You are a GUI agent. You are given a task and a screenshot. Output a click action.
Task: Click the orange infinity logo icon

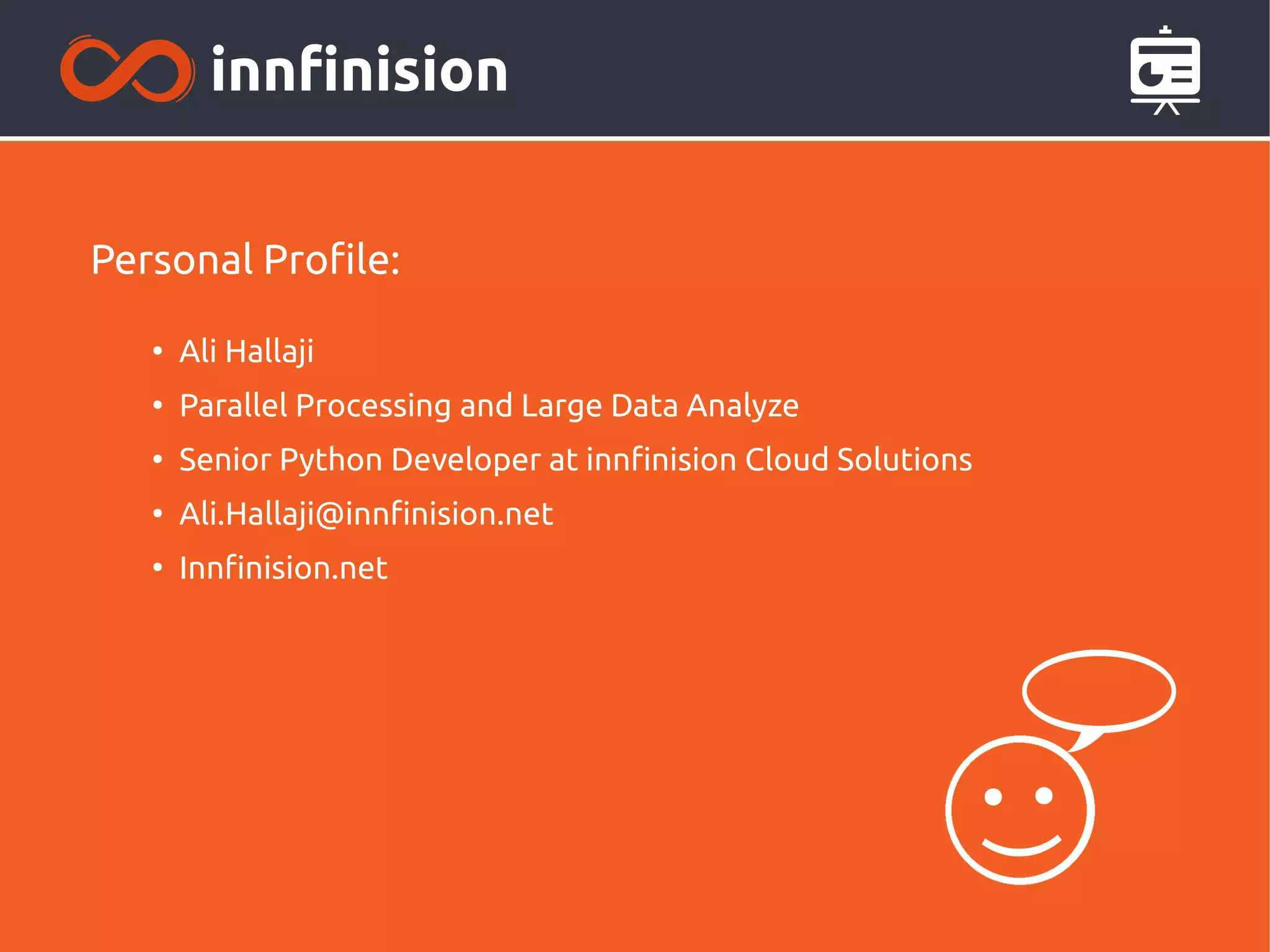pyautogui.click(x=127, y=69)
